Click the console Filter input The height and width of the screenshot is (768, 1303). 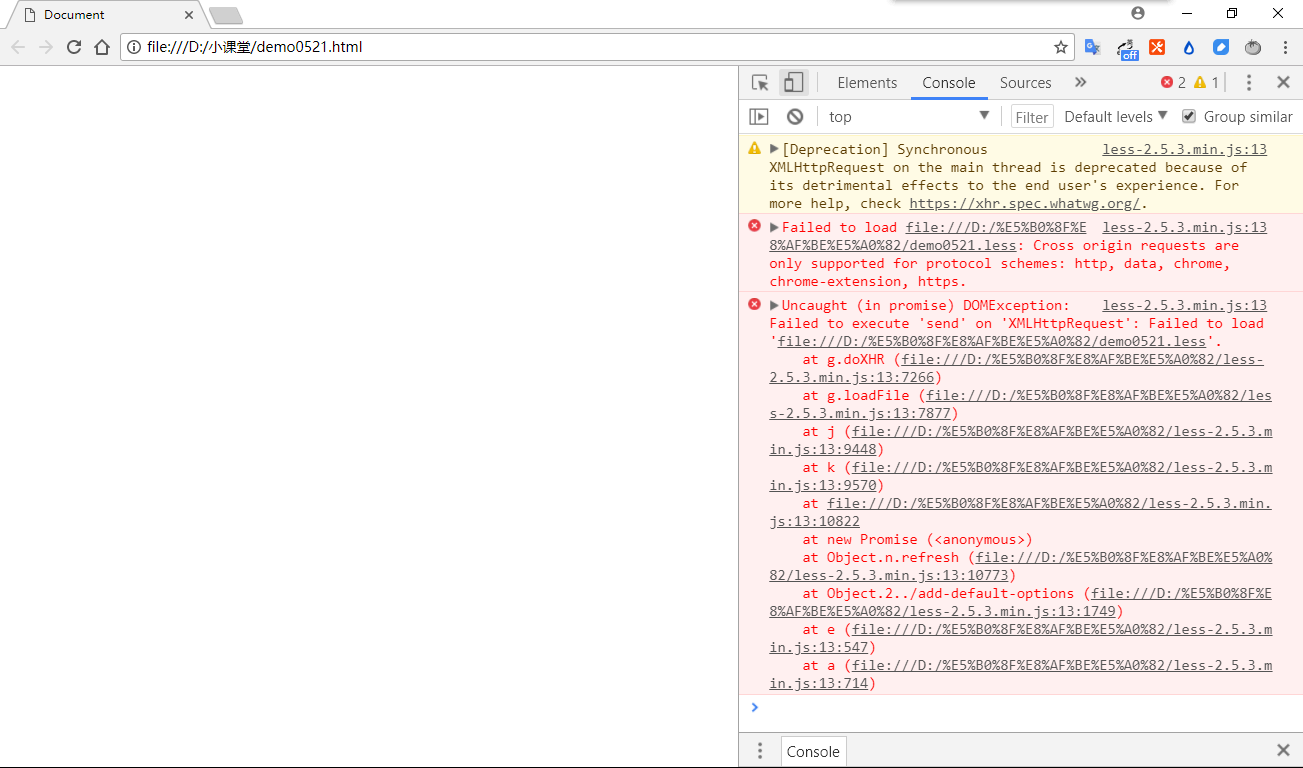pos(1032,117)
